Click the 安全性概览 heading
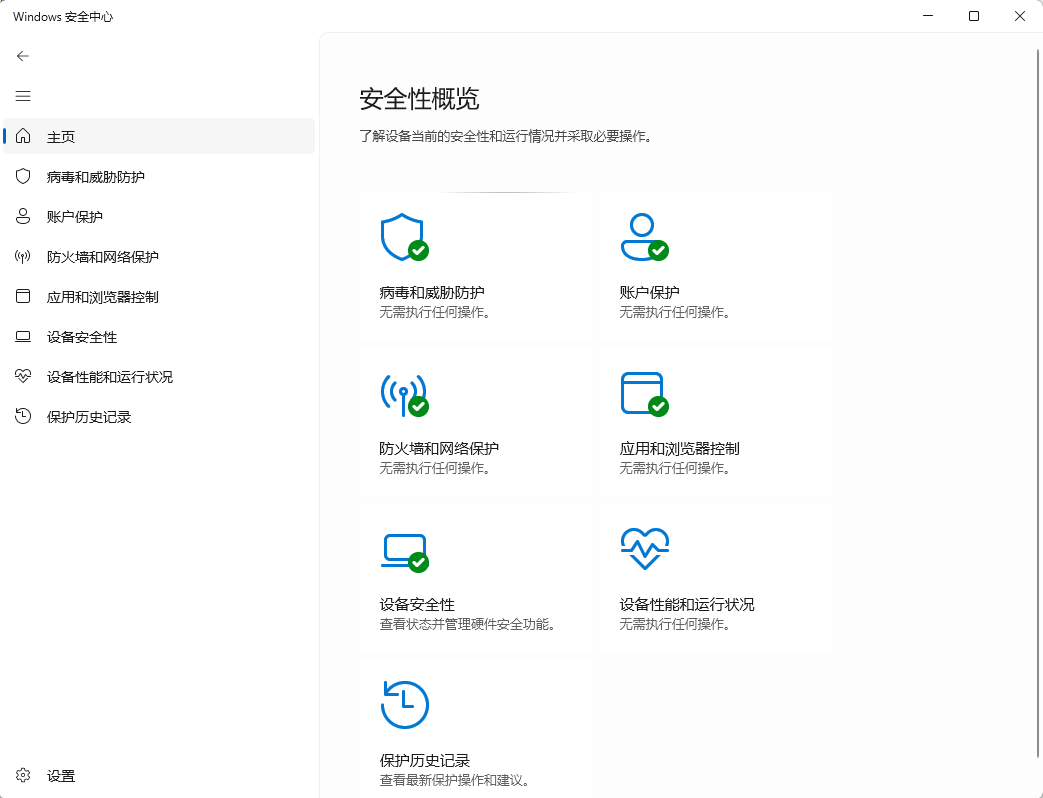Image resolution: width=1043 pixels, height=798 pixels. coord(419,99)
